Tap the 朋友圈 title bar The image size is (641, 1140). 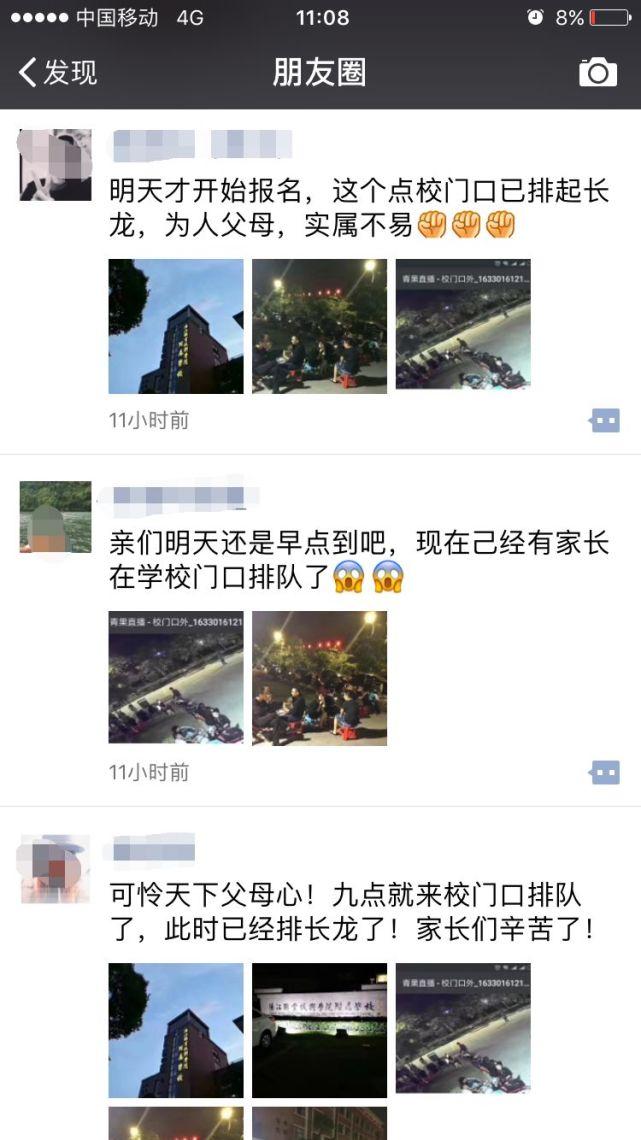click(320, 73)
